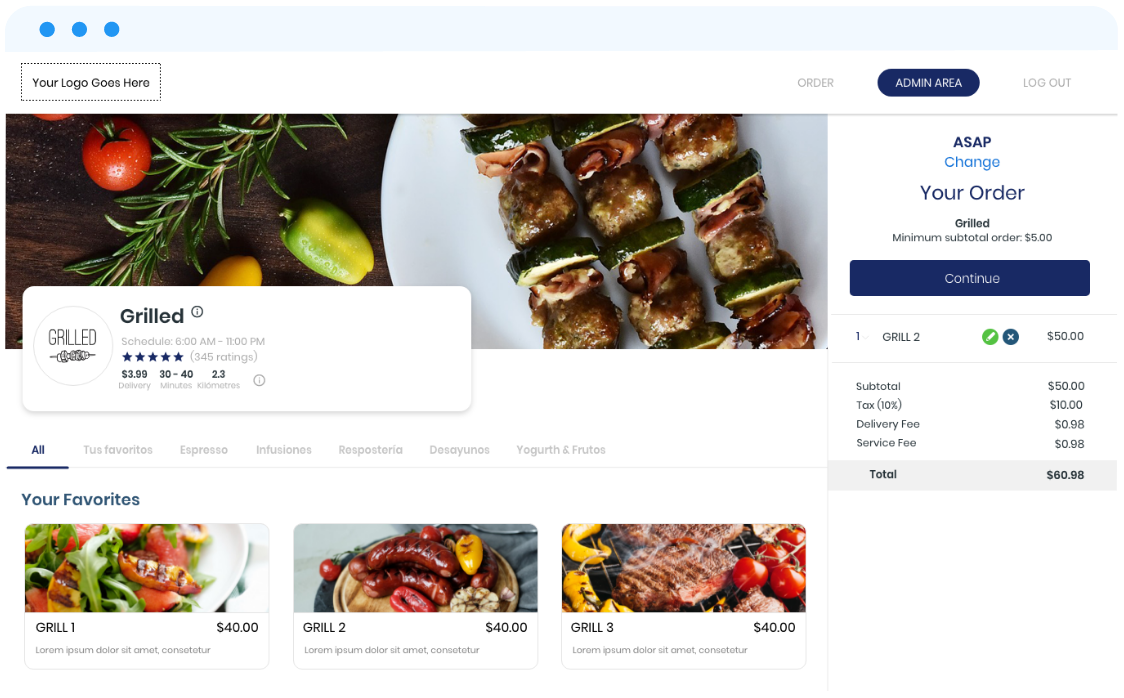Click the green edit icon for GRILL 2
Screen dimensions: 1124x698
point(990,337)
